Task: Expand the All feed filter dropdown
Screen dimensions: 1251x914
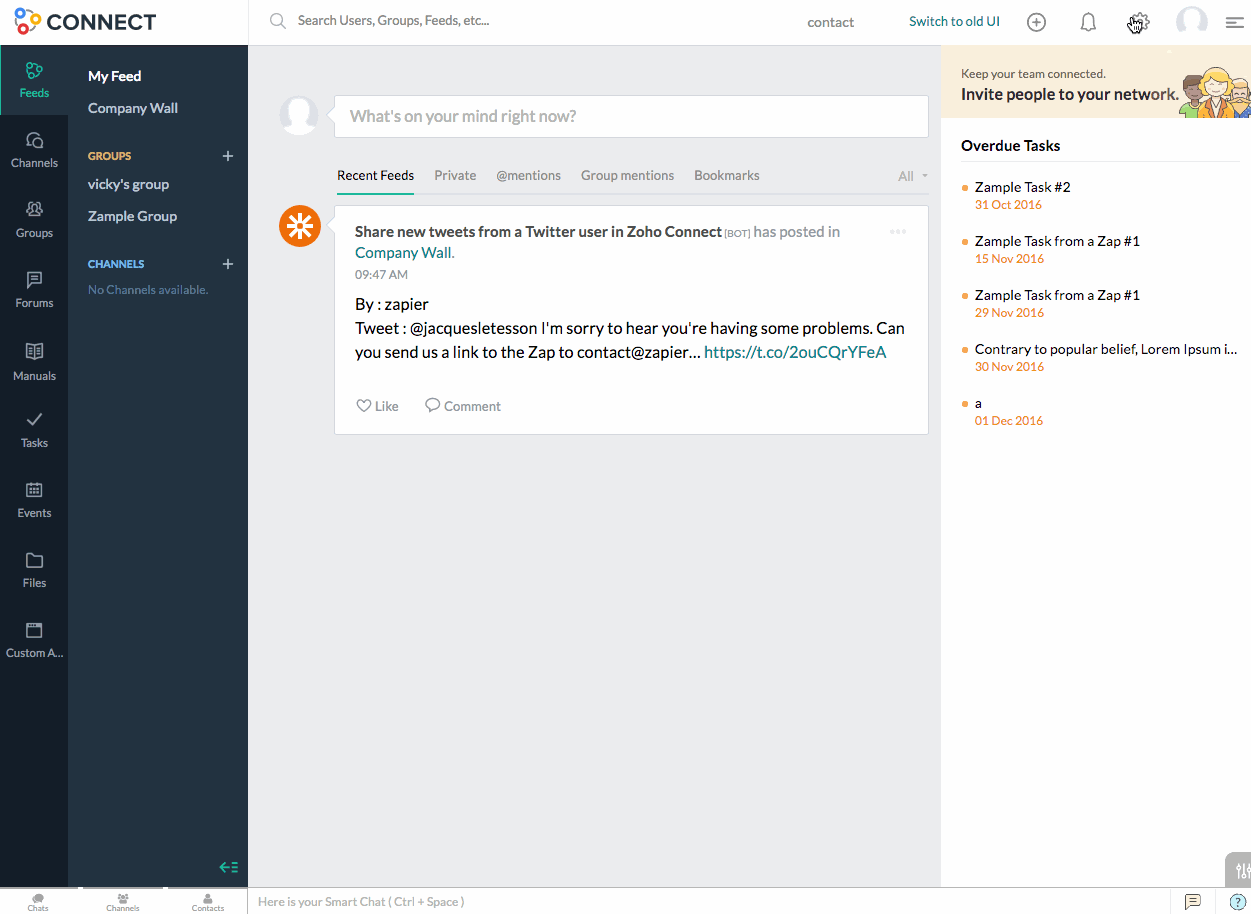Action: pyautogui.click(x=913, y=176)
